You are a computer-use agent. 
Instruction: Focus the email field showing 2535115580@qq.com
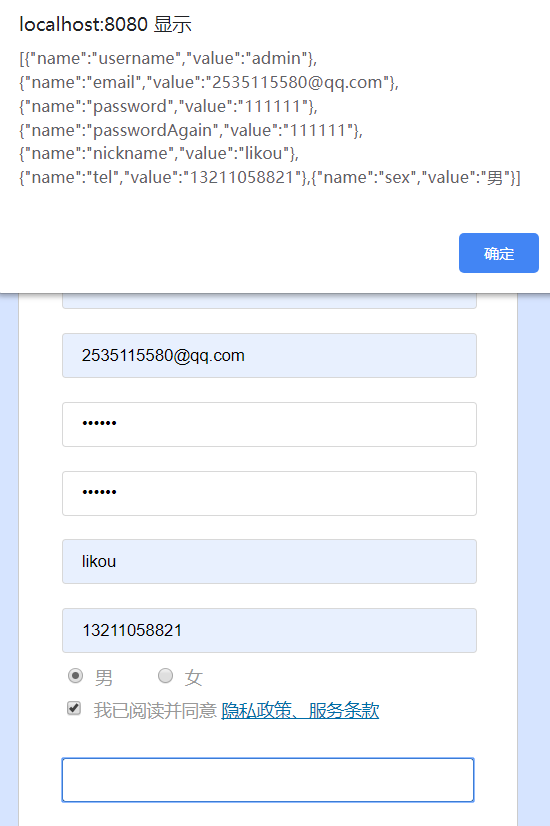pos(269,356)
